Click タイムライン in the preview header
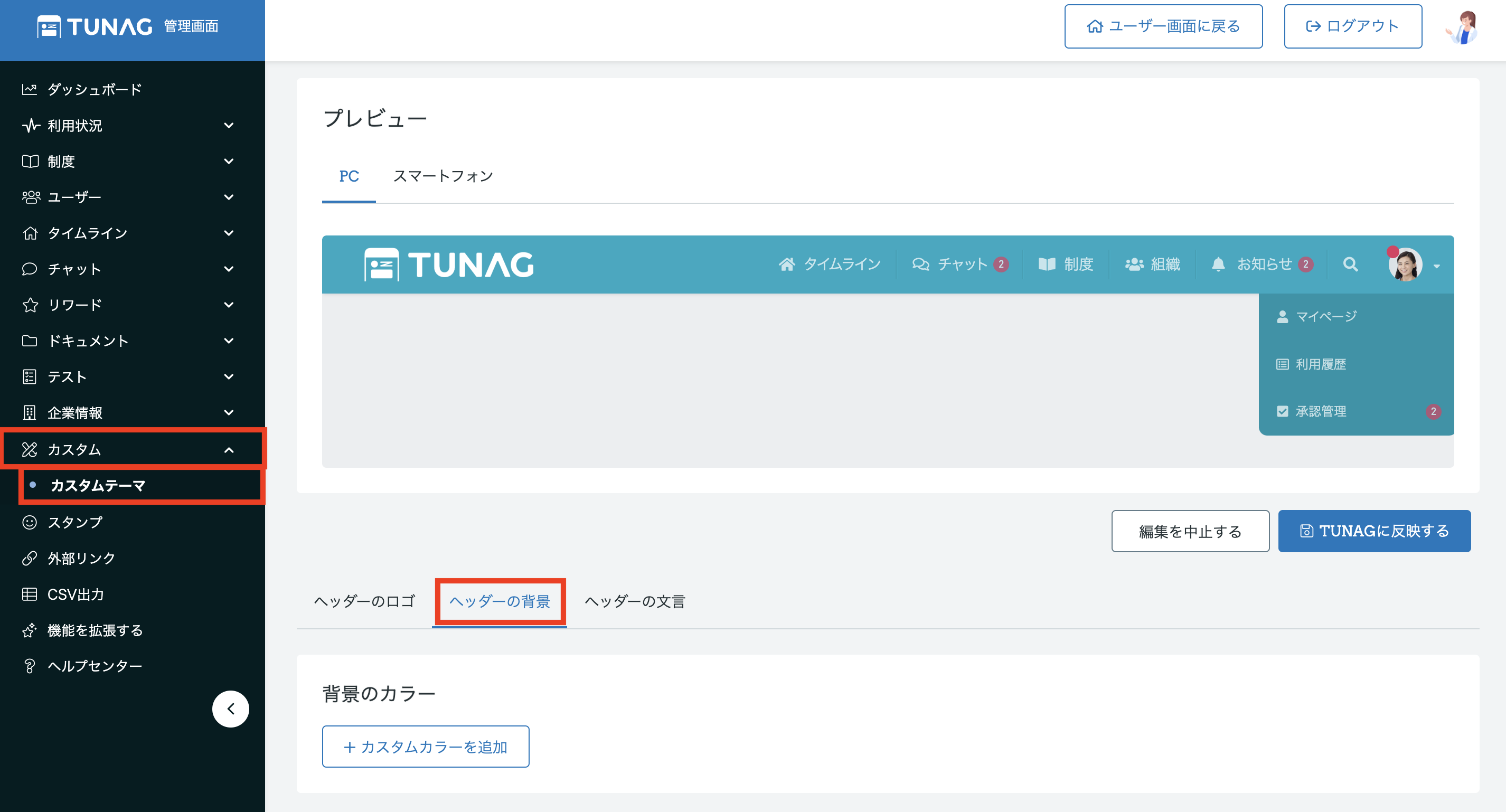1506x812 pixels. pyautogui.click(x=830, y=265)
